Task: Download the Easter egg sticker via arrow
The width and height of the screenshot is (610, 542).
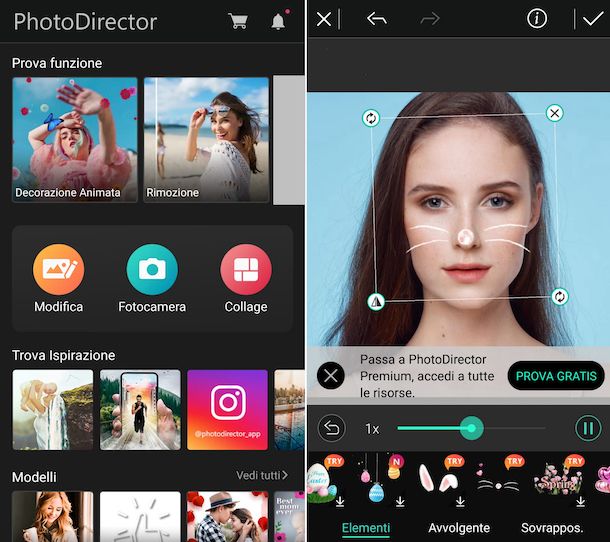Action: pyautogui.click(x=340, y=502)
